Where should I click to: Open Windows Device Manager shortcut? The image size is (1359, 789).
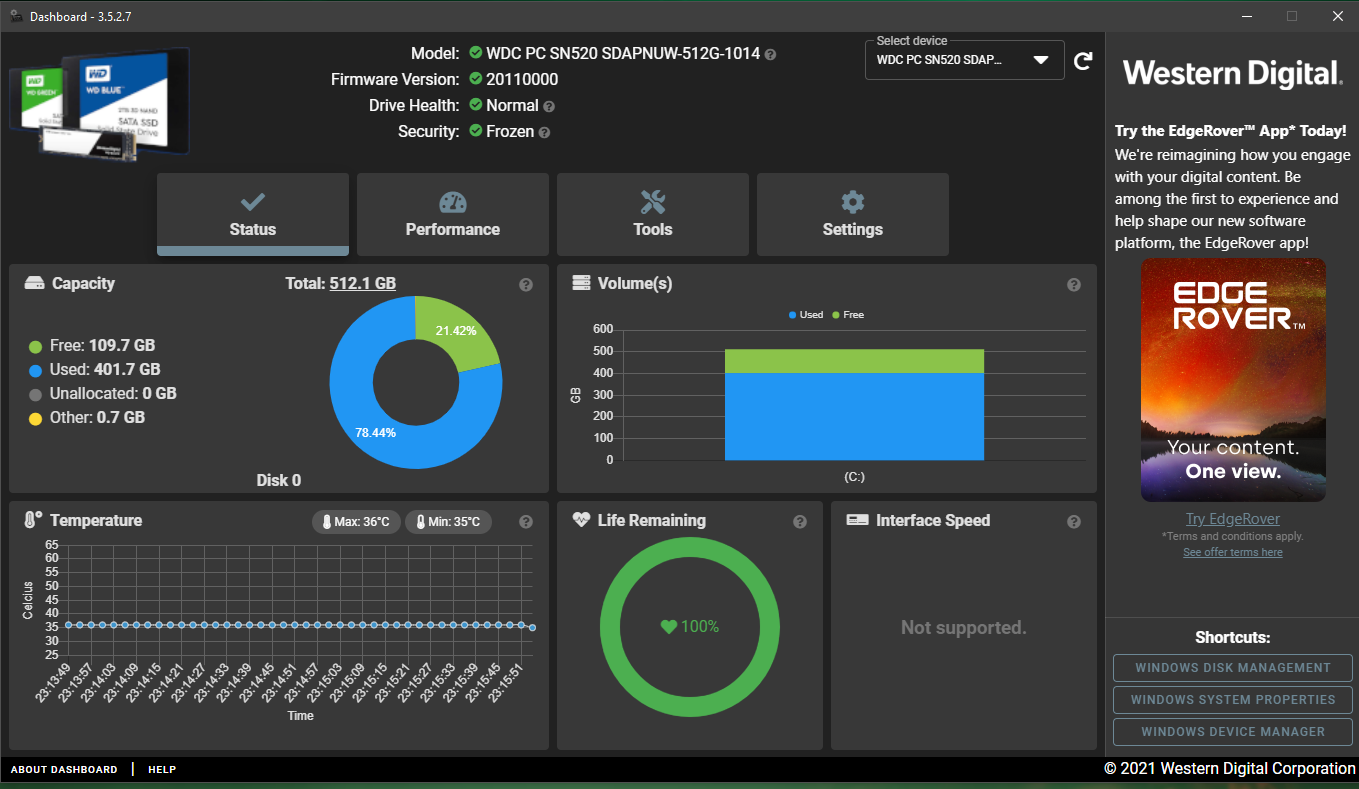coord(1232,732)
